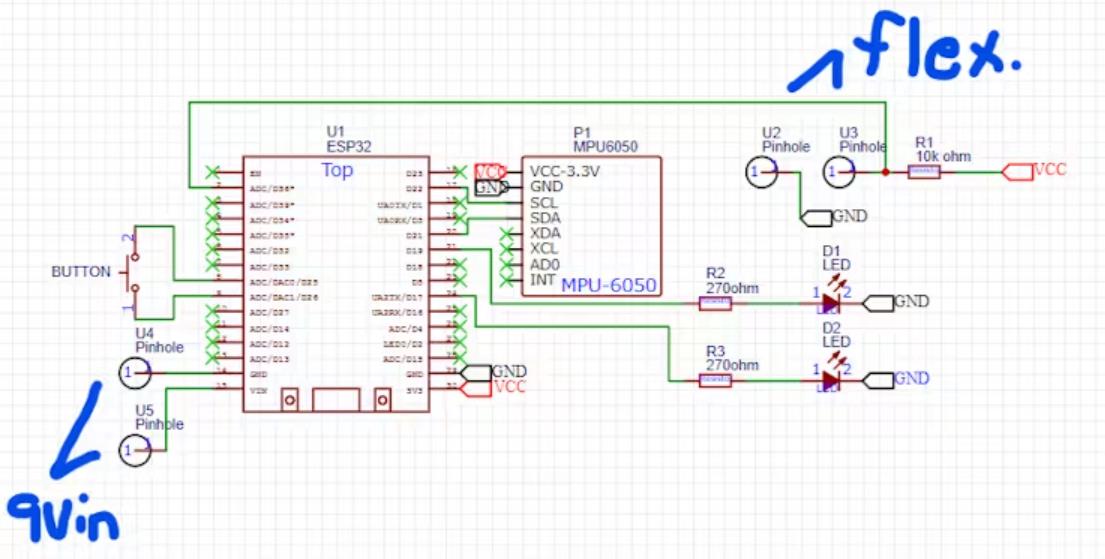Select resistor R1 symbol body
The image size is (1105, 559).
pyautogui.click(x=924, y=171)
